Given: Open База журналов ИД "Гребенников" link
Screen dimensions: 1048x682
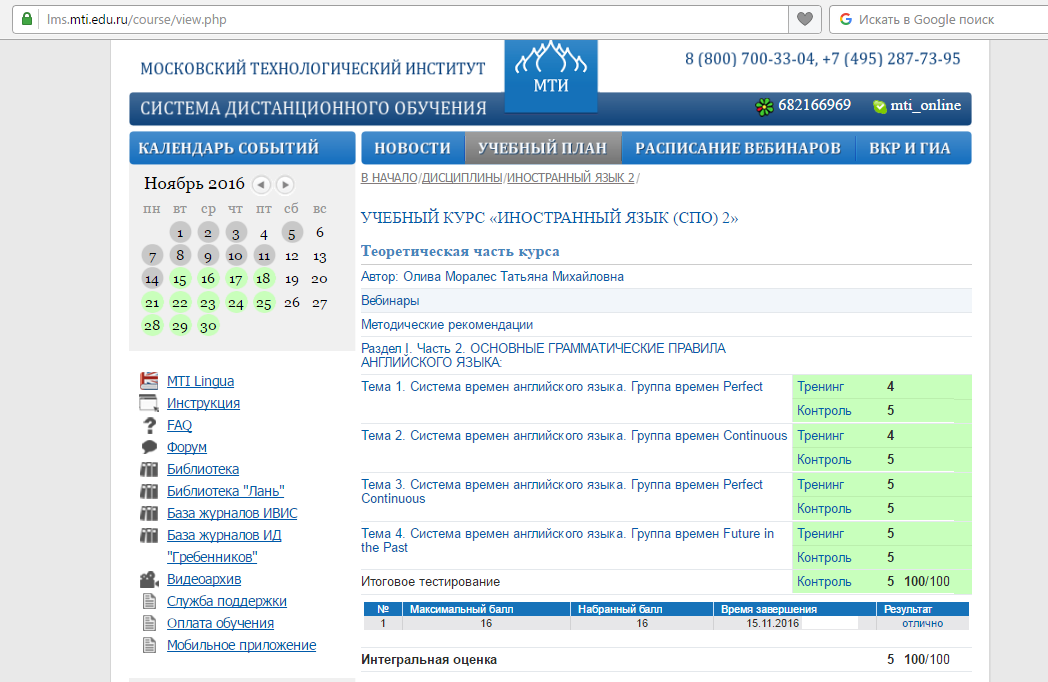Looking at the screenshot, I should tap(224, 546).
